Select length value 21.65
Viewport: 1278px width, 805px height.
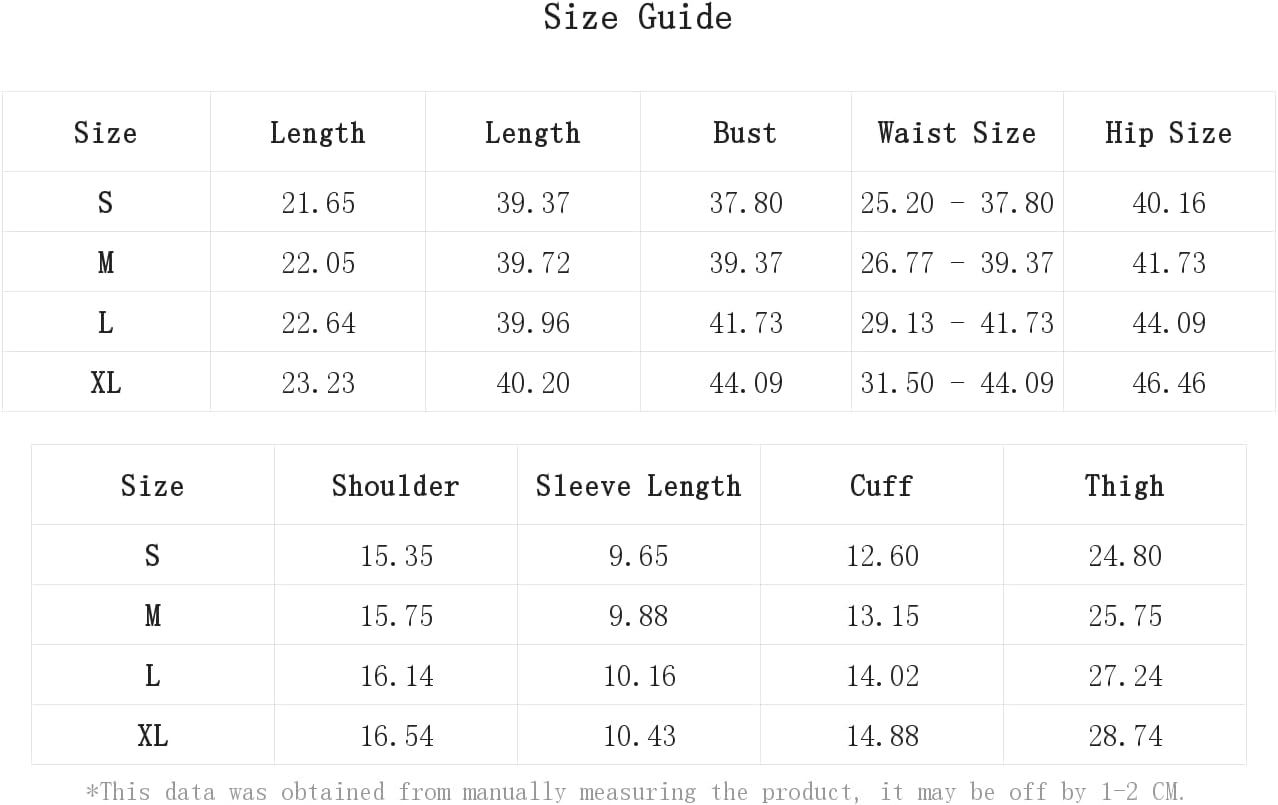318,203
